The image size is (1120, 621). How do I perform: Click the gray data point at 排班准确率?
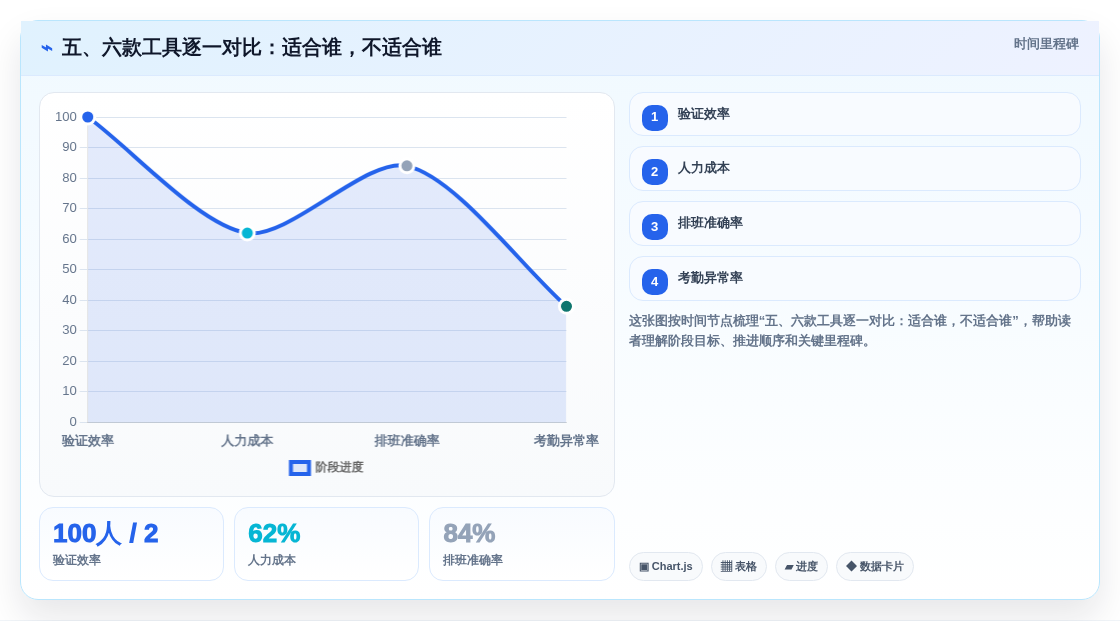coord(406,166)
